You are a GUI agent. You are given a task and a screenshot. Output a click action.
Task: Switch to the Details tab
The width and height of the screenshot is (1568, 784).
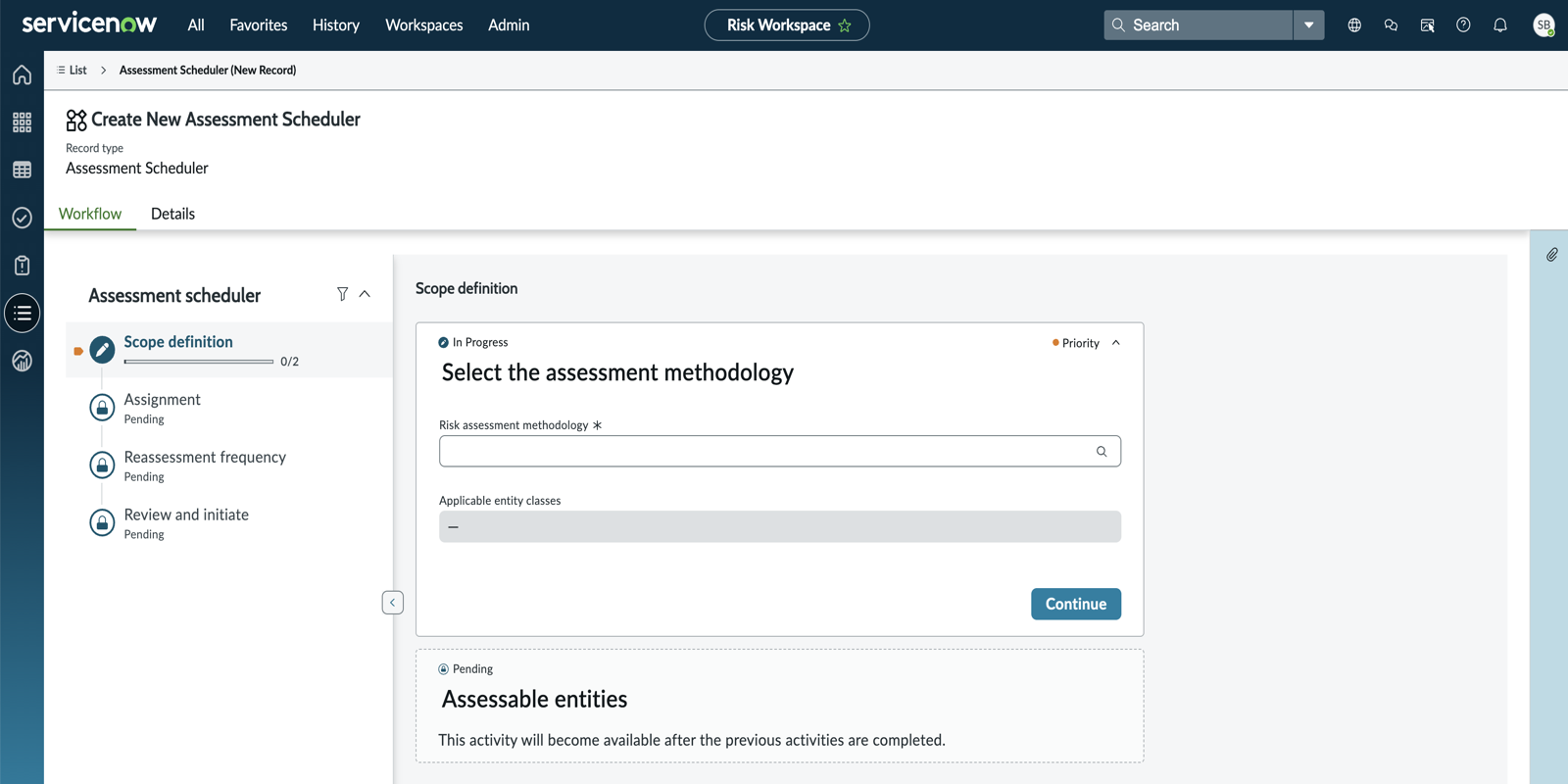[x=172, y=214]
